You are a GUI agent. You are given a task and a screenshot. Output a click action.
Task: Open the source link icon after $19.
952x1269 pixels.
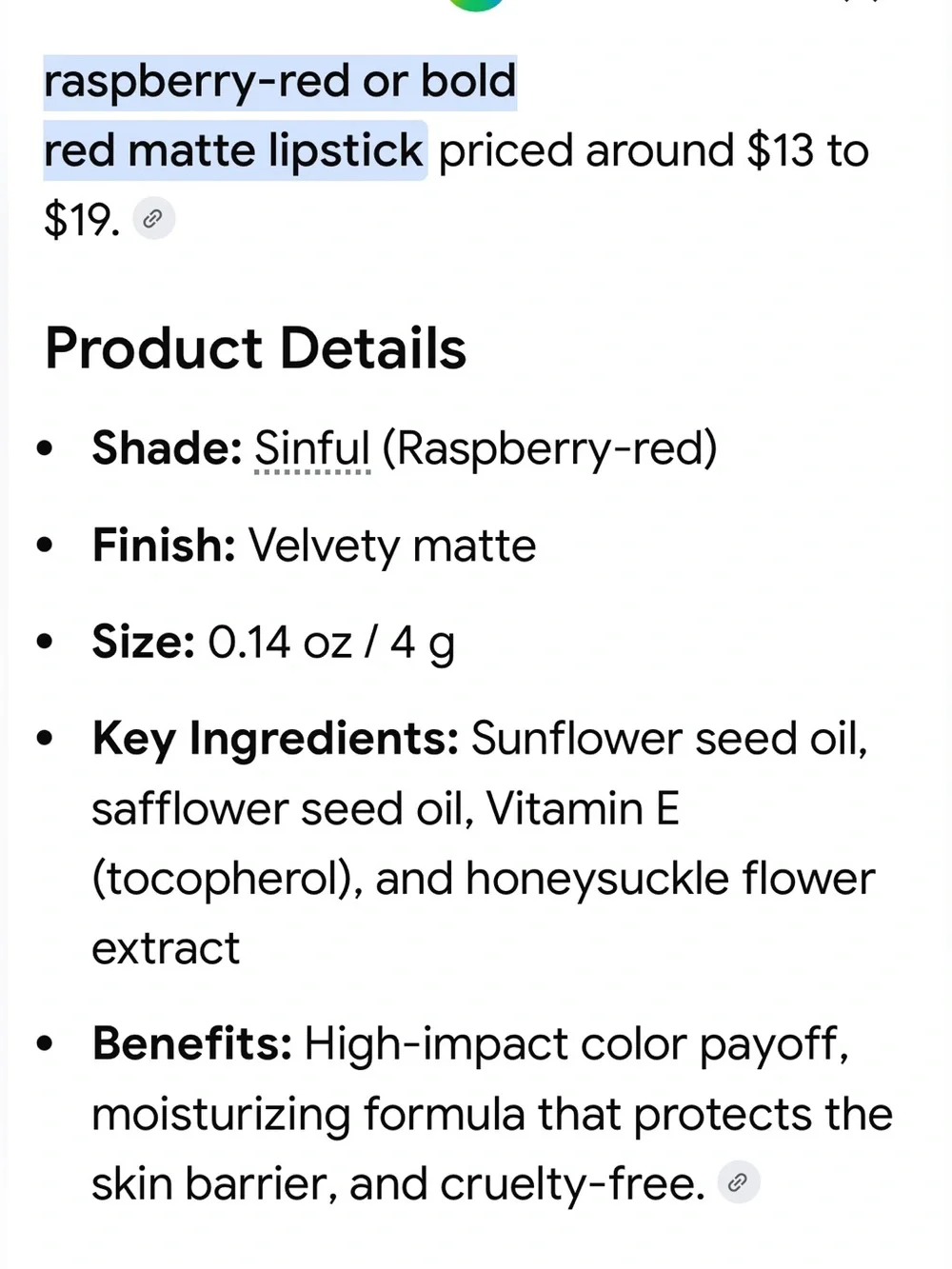click(153, 220)
